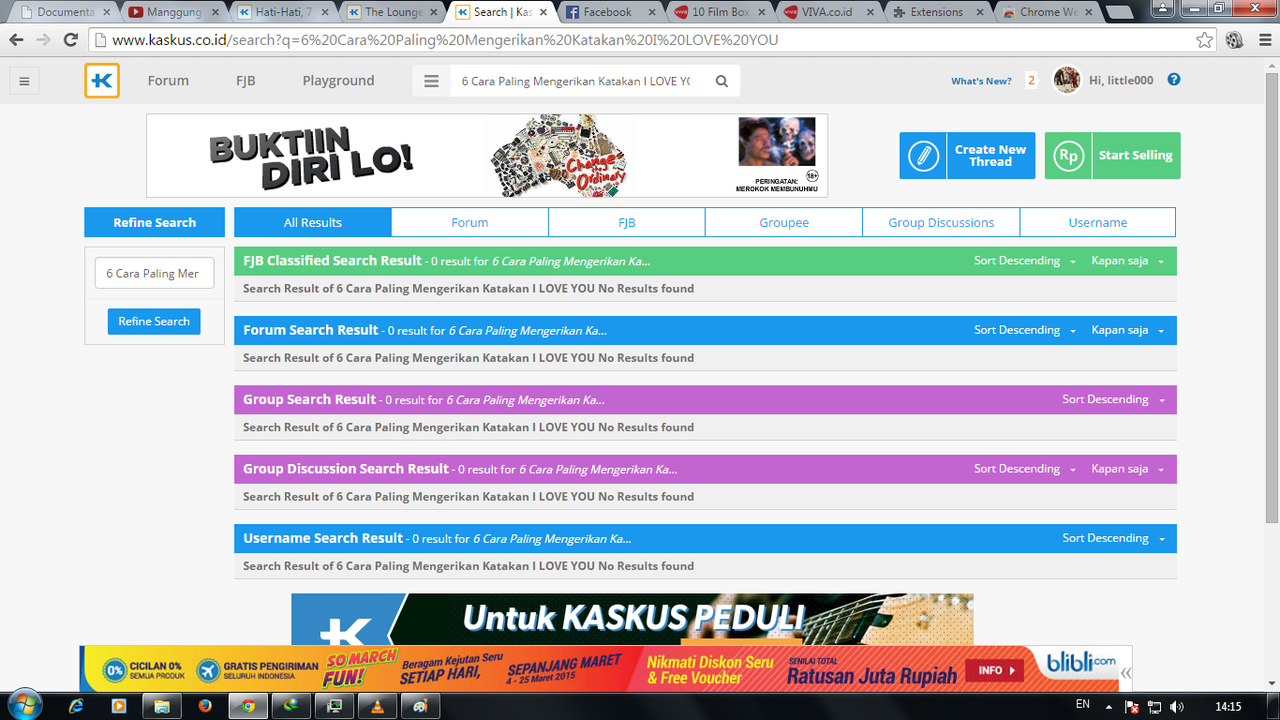Launch Internet Explorer from the taskbar
Viewport: 1280px width, 720px height.
[x=75, y=706]
